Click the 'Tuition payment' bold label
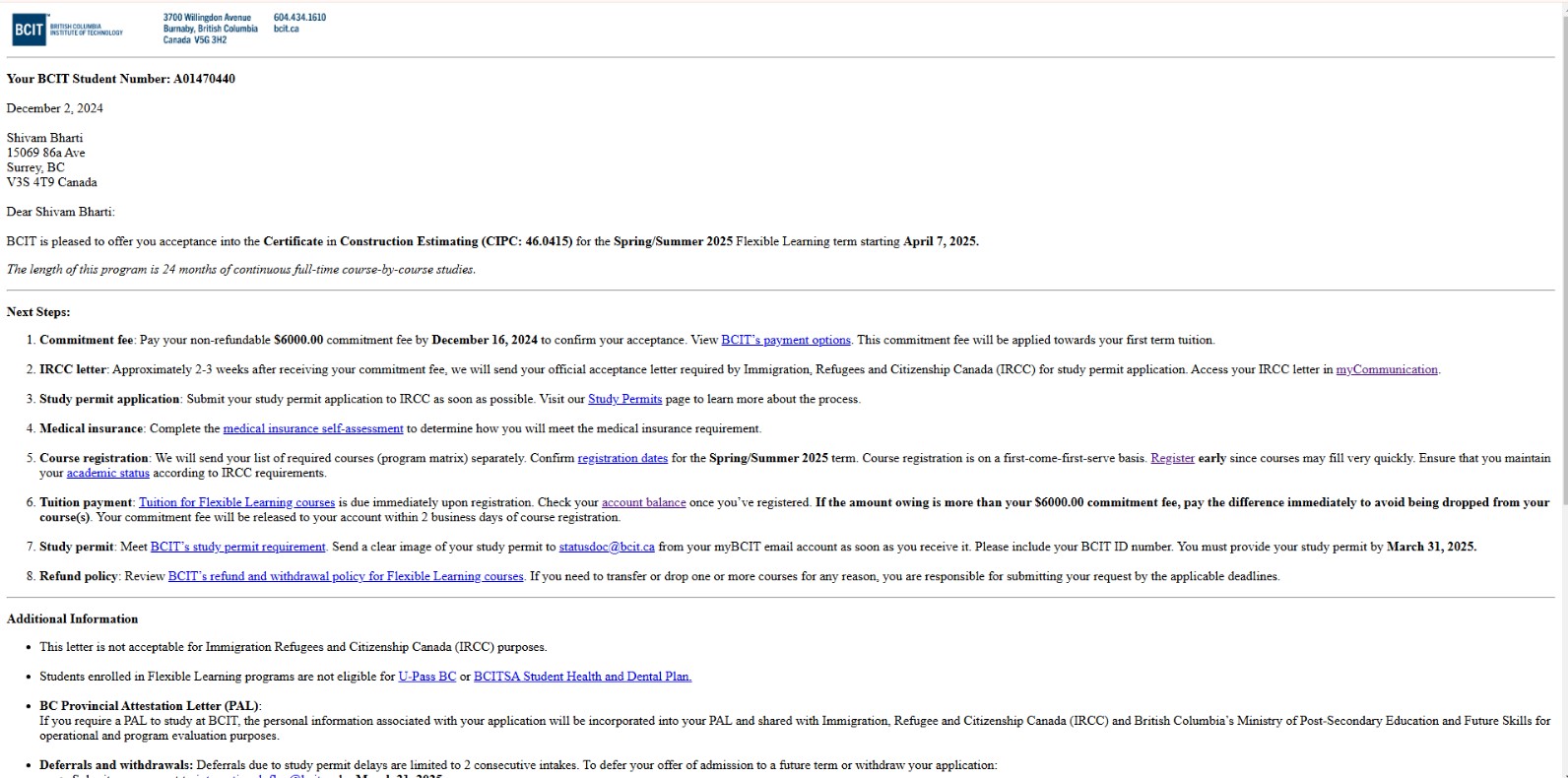 (86, 502)
